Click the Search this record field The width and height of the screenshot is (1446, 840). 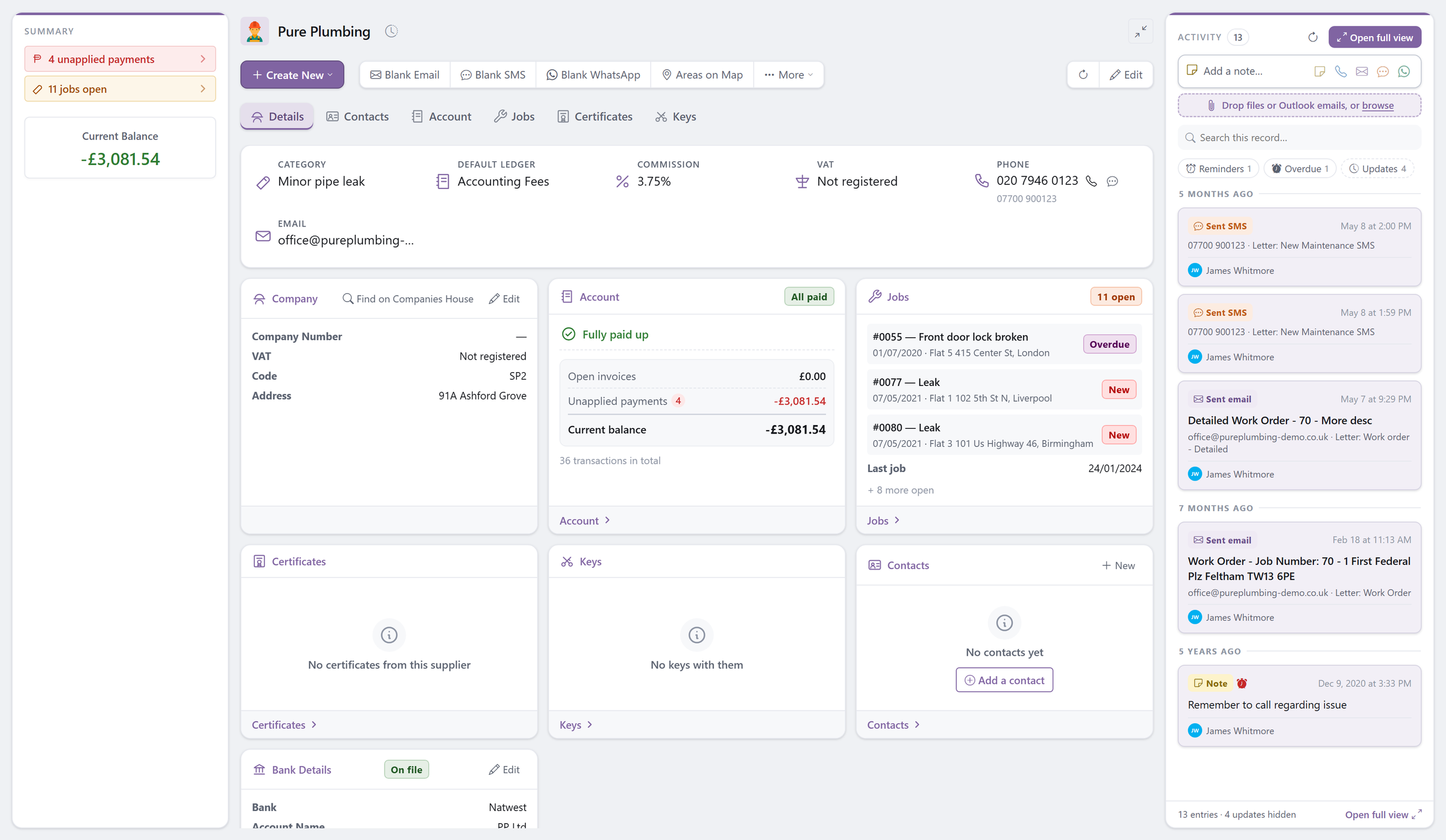[x=1299, y=138]
